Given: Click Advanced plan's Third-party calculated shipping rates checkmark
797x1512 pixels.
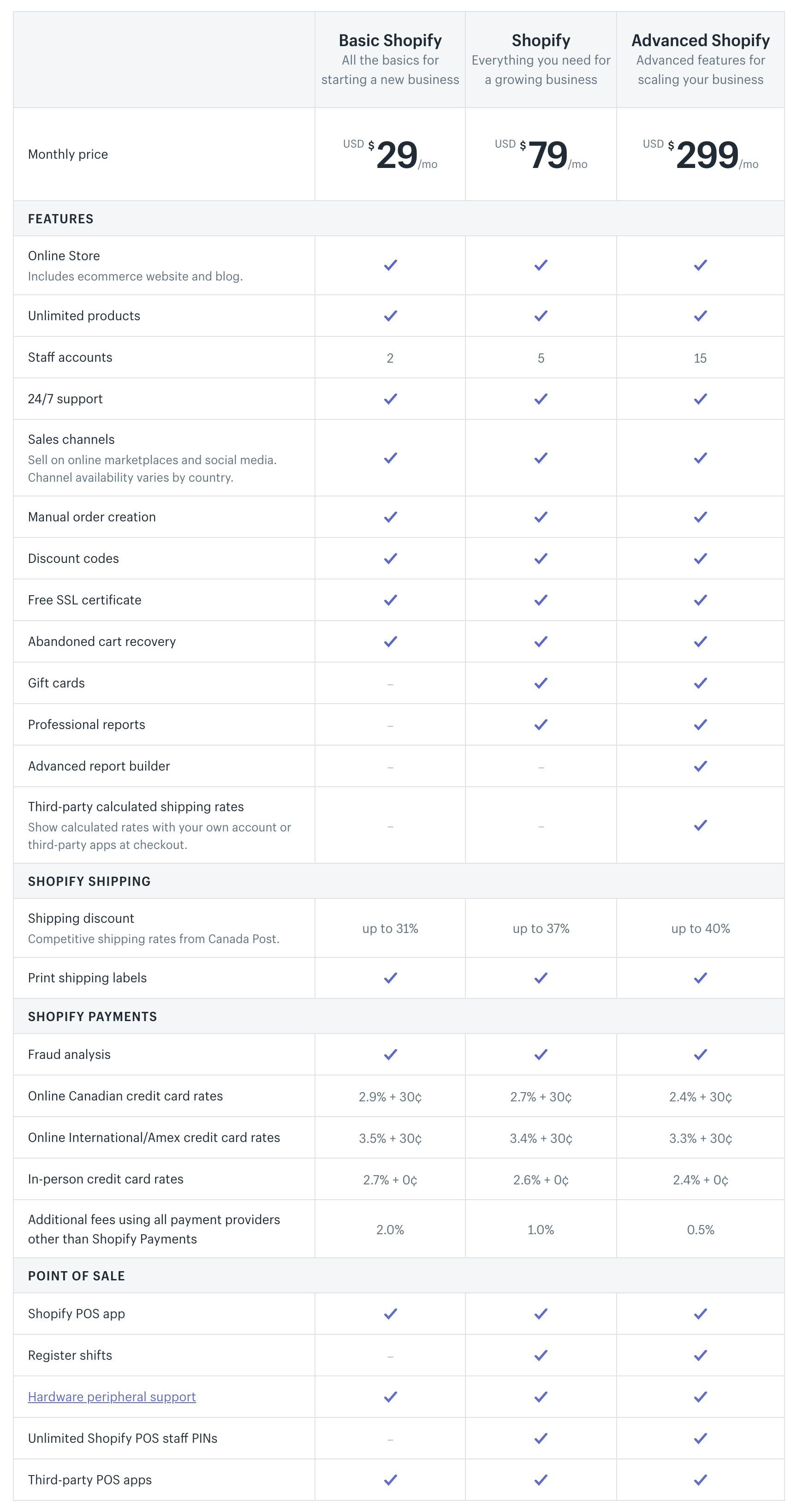Looking at the screenshot, I should [700, 825].
